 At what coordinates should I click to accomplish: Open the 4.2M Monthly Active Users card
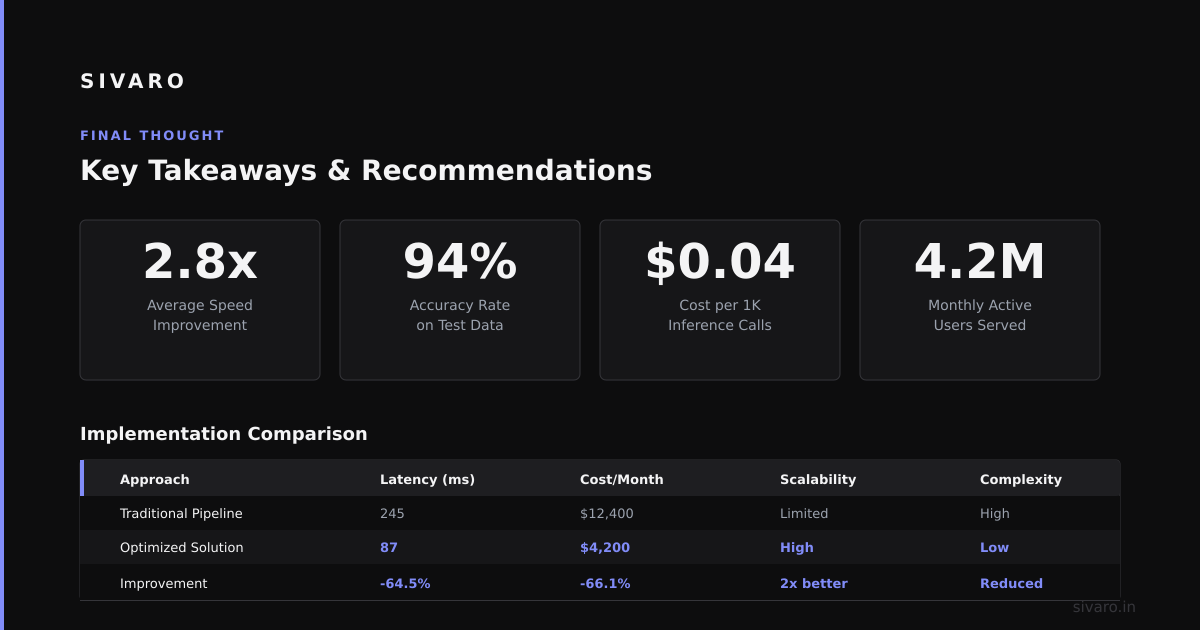tap(980, 300)
